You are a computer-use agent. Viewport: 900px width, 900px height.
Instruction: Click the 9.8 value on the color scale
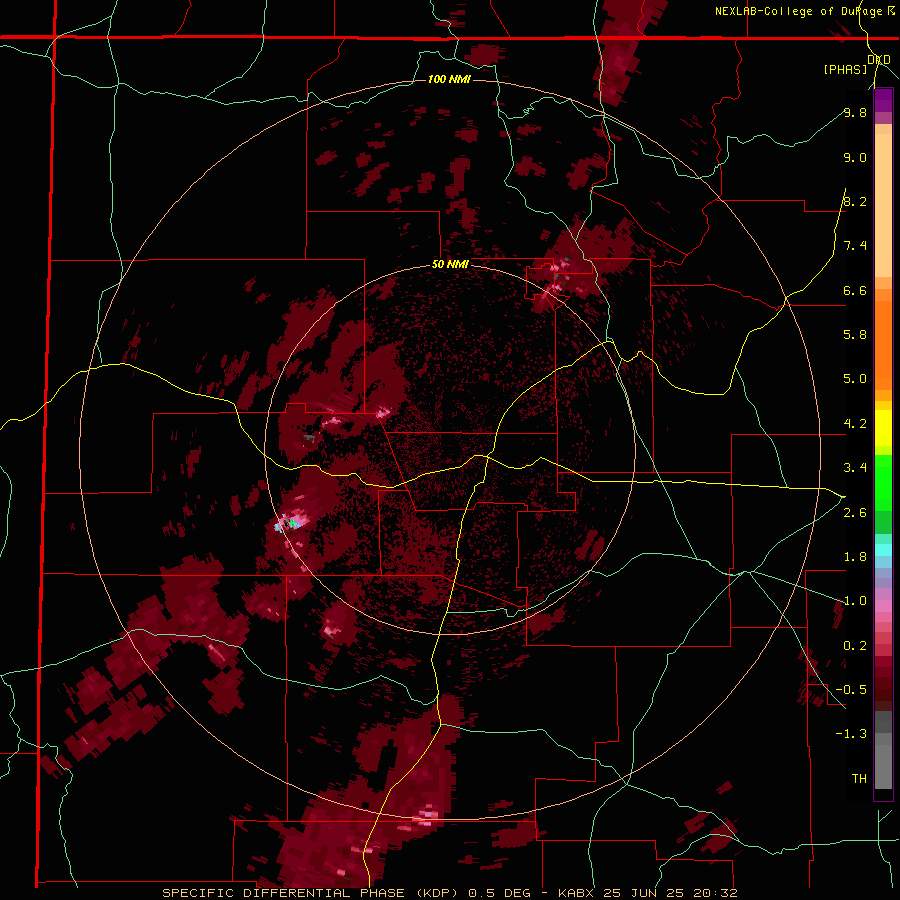tap(855, 112)
